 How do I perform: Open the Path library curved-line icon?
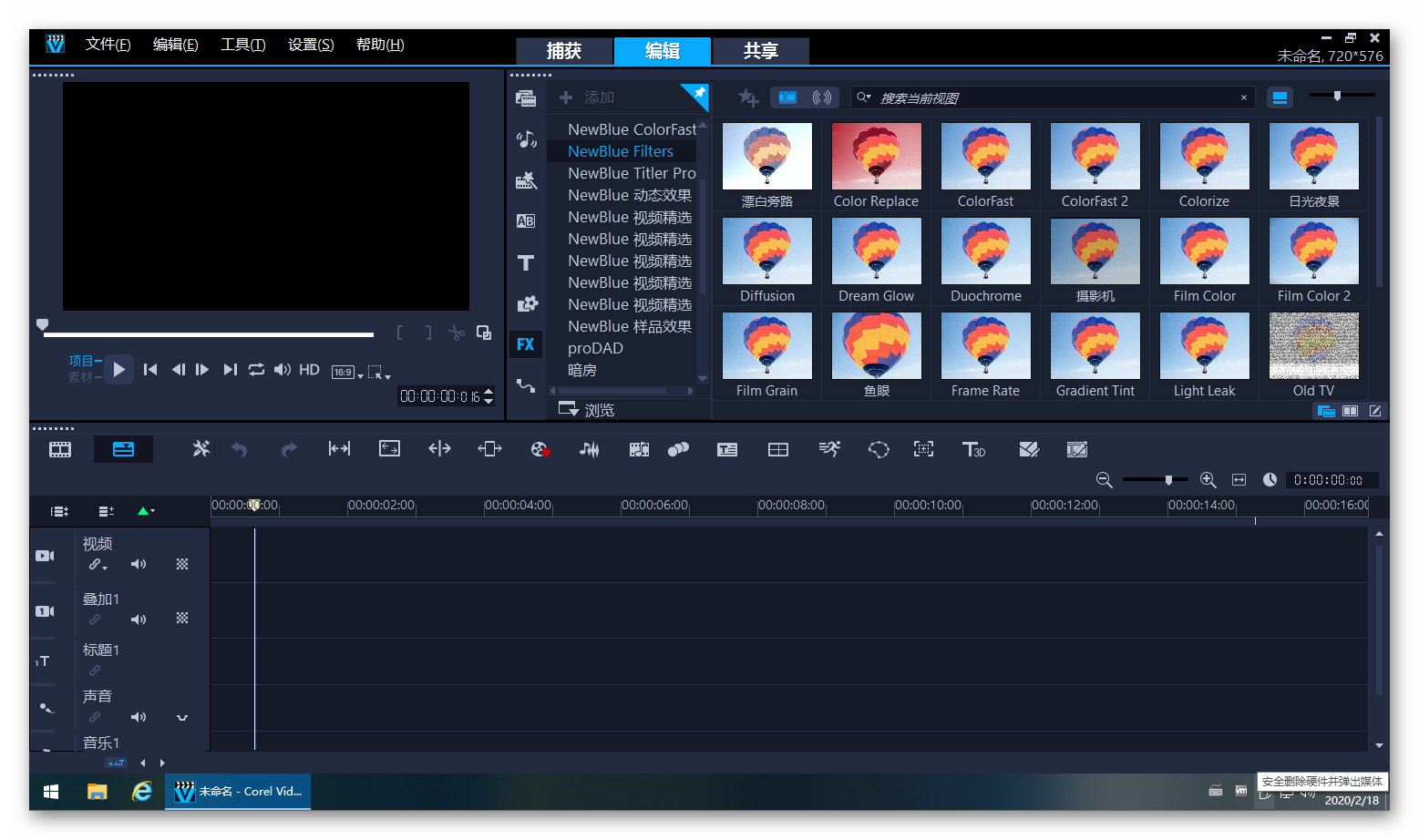526,385
